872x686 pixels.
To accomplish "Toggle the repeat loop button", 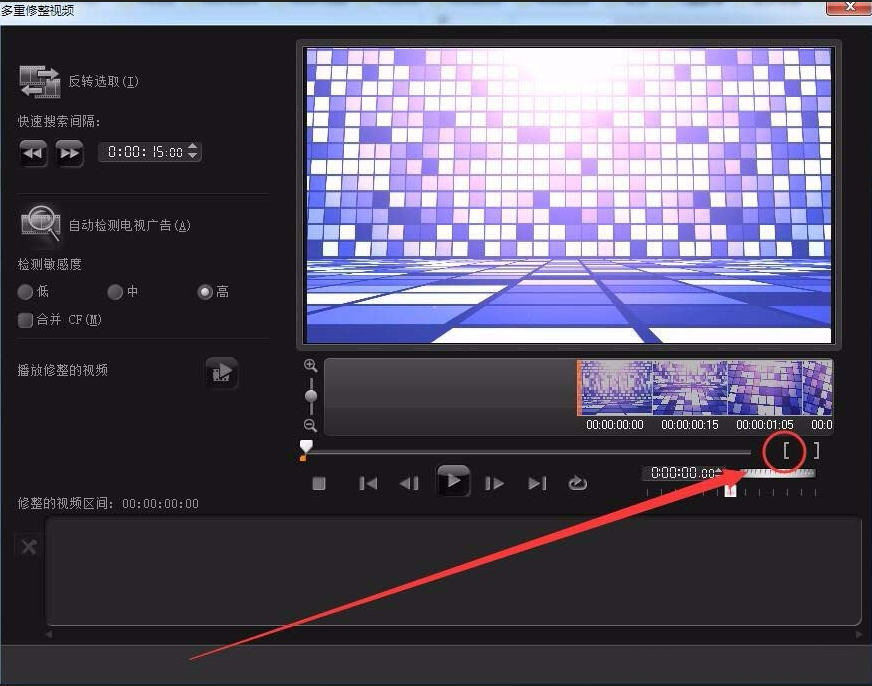I will pos(577,483).
